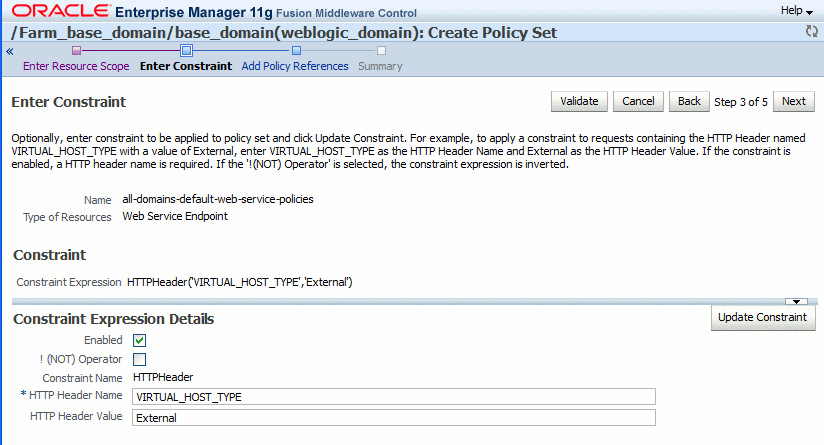Click the Back button

(689, 101)
